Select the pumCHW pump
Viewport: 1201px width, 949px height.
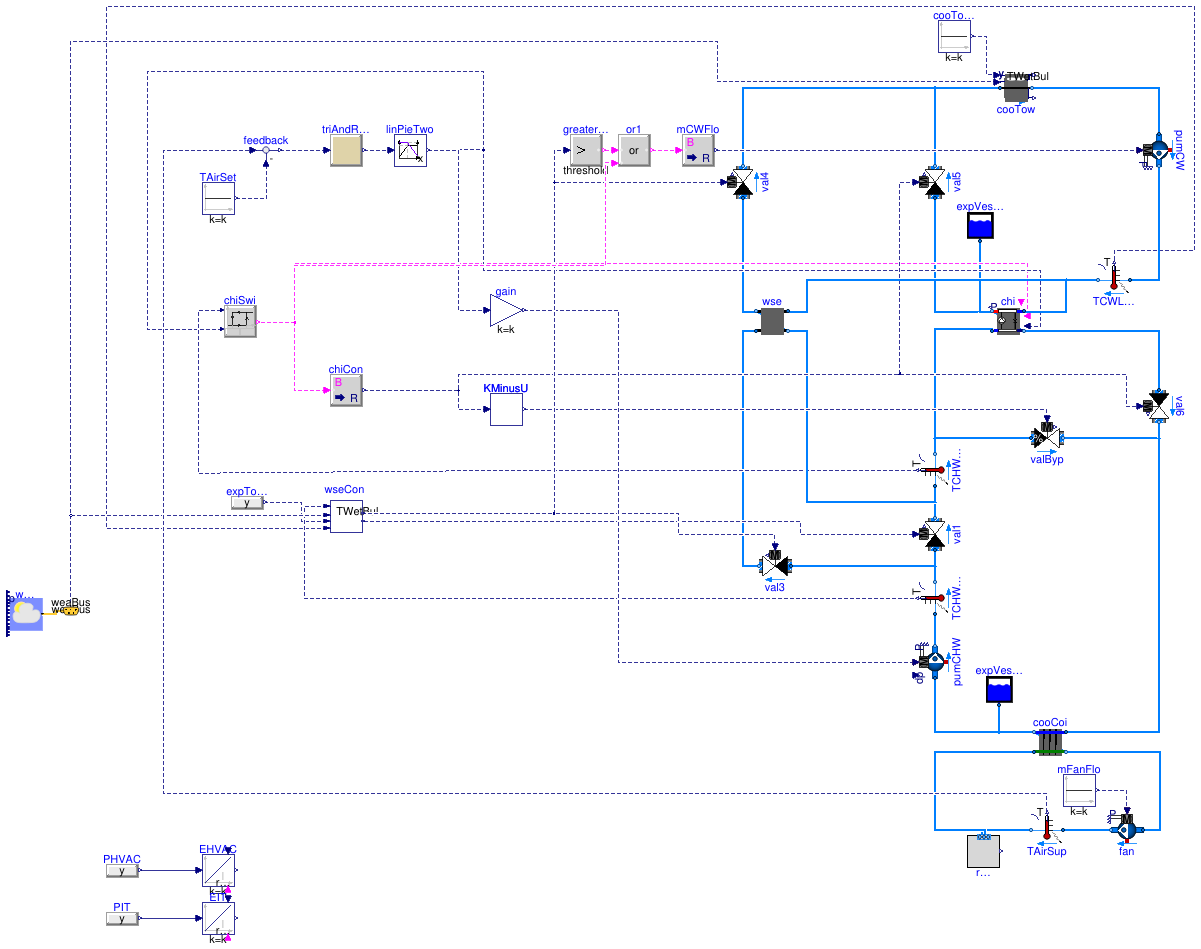coord(933,661)
